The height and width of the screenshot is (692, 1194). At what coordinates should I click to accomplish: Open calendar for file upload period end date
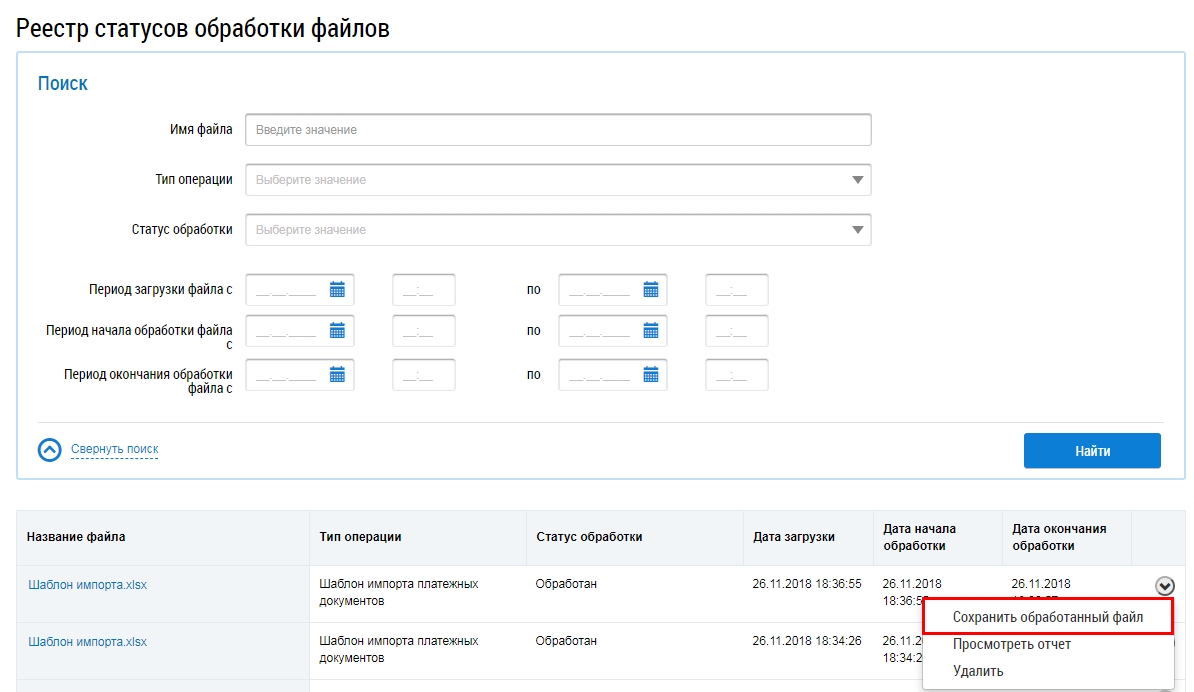click(650, 290)
